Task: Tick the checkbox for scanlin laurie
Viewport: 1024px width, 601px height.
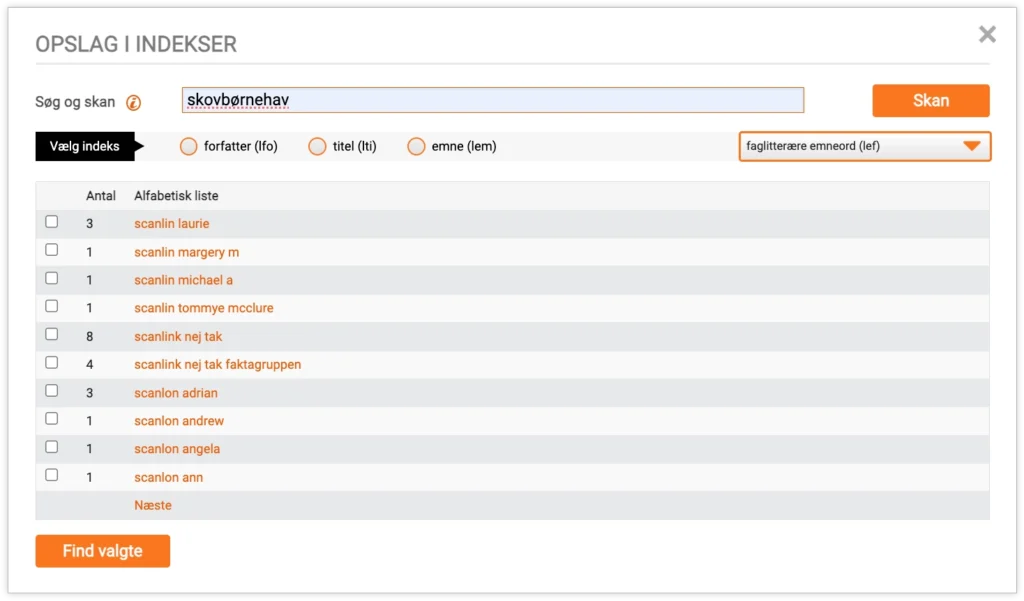Action: pyautogui.click(x=52, y=222)
